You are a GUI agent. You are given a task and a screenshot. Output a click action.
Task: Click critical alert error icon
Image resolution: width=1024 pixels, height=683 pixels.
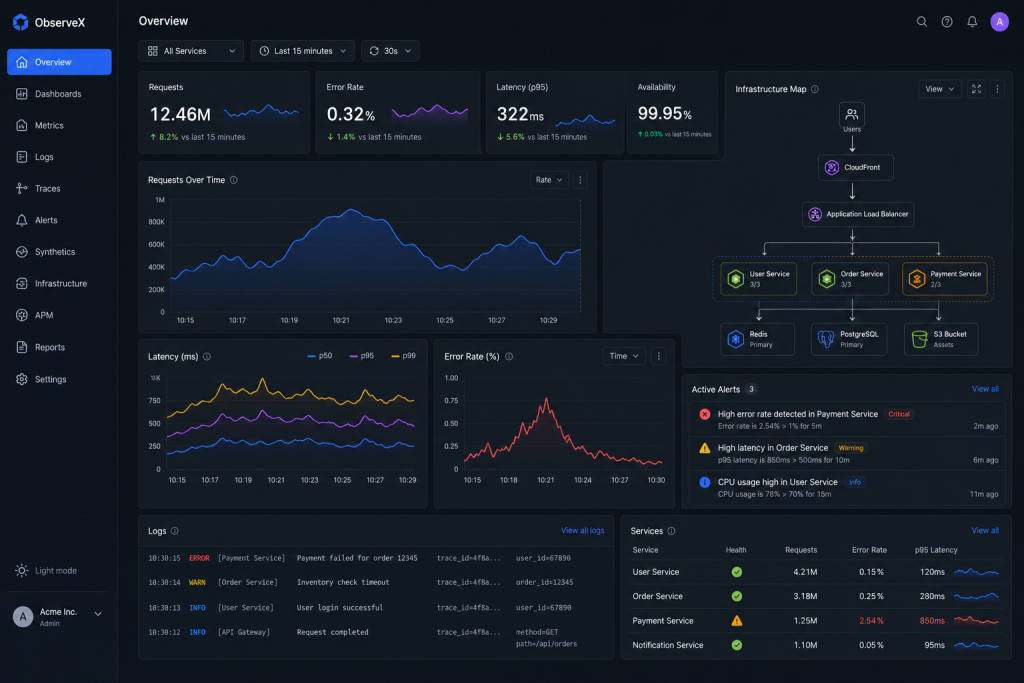coord(705,414)
